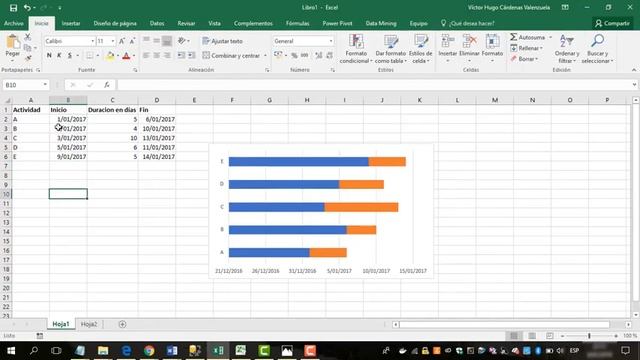Click the Select All corner button
640x360 pixels.
tap(6, 100)
